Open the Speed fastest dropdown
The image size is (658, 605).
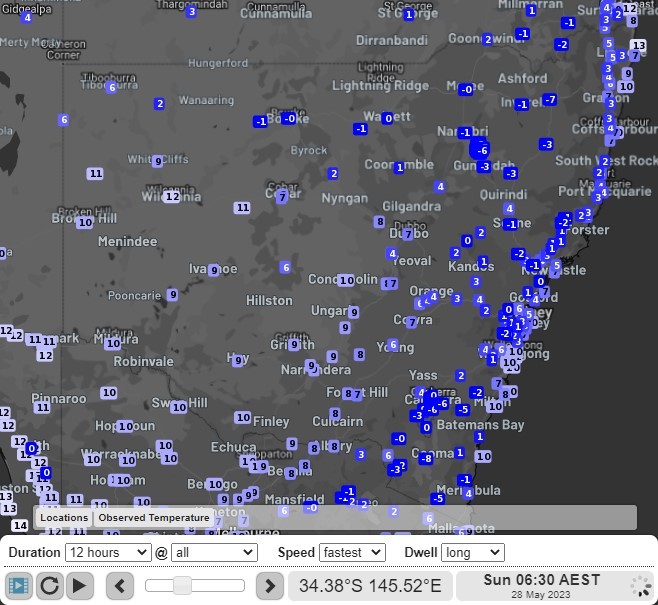[x=352, y=552]
